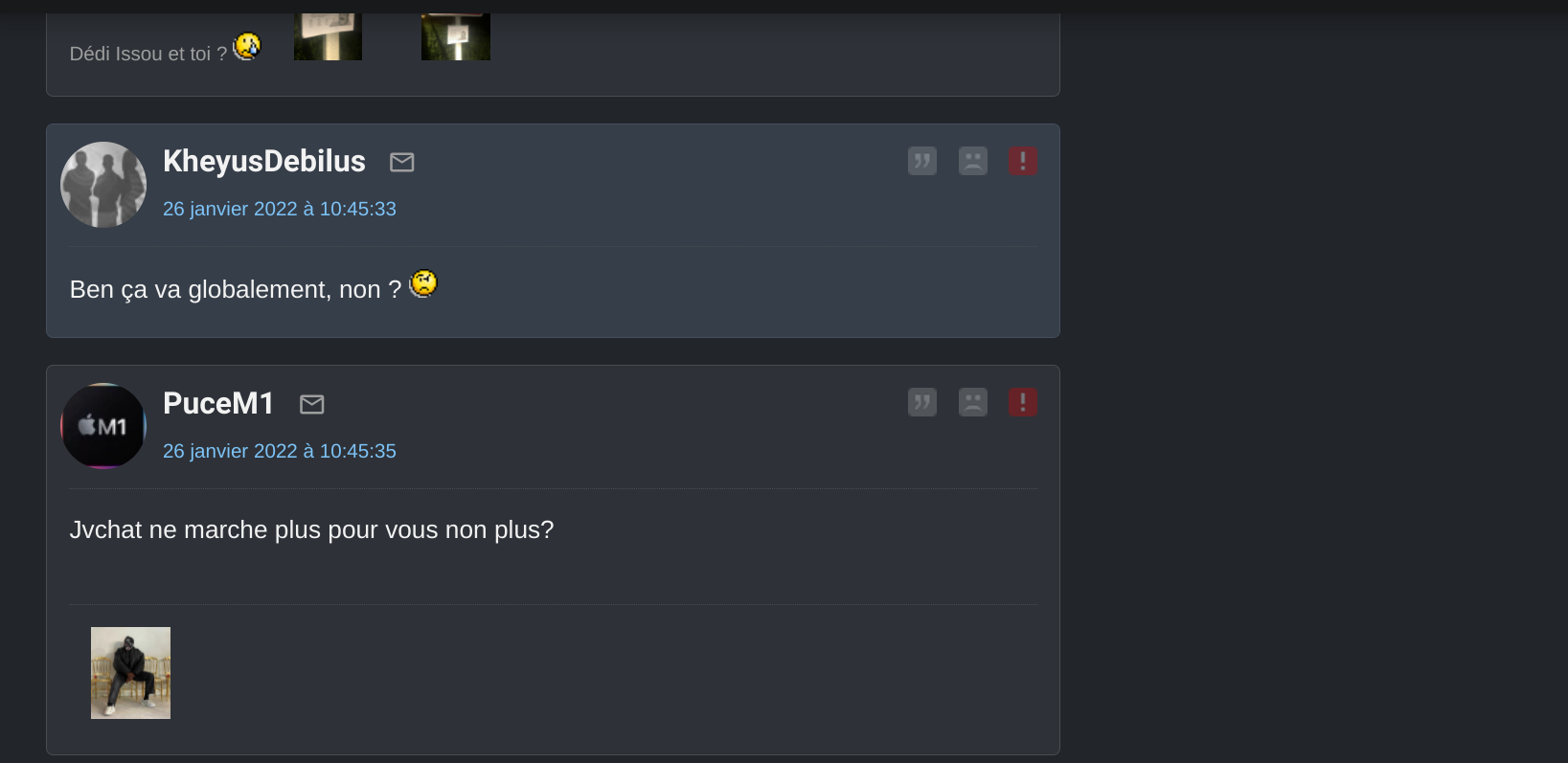Screen dimensions: 1568x763
Task: Blacklist user PuceM1 with sad-face icon
Action: point(973,402)
